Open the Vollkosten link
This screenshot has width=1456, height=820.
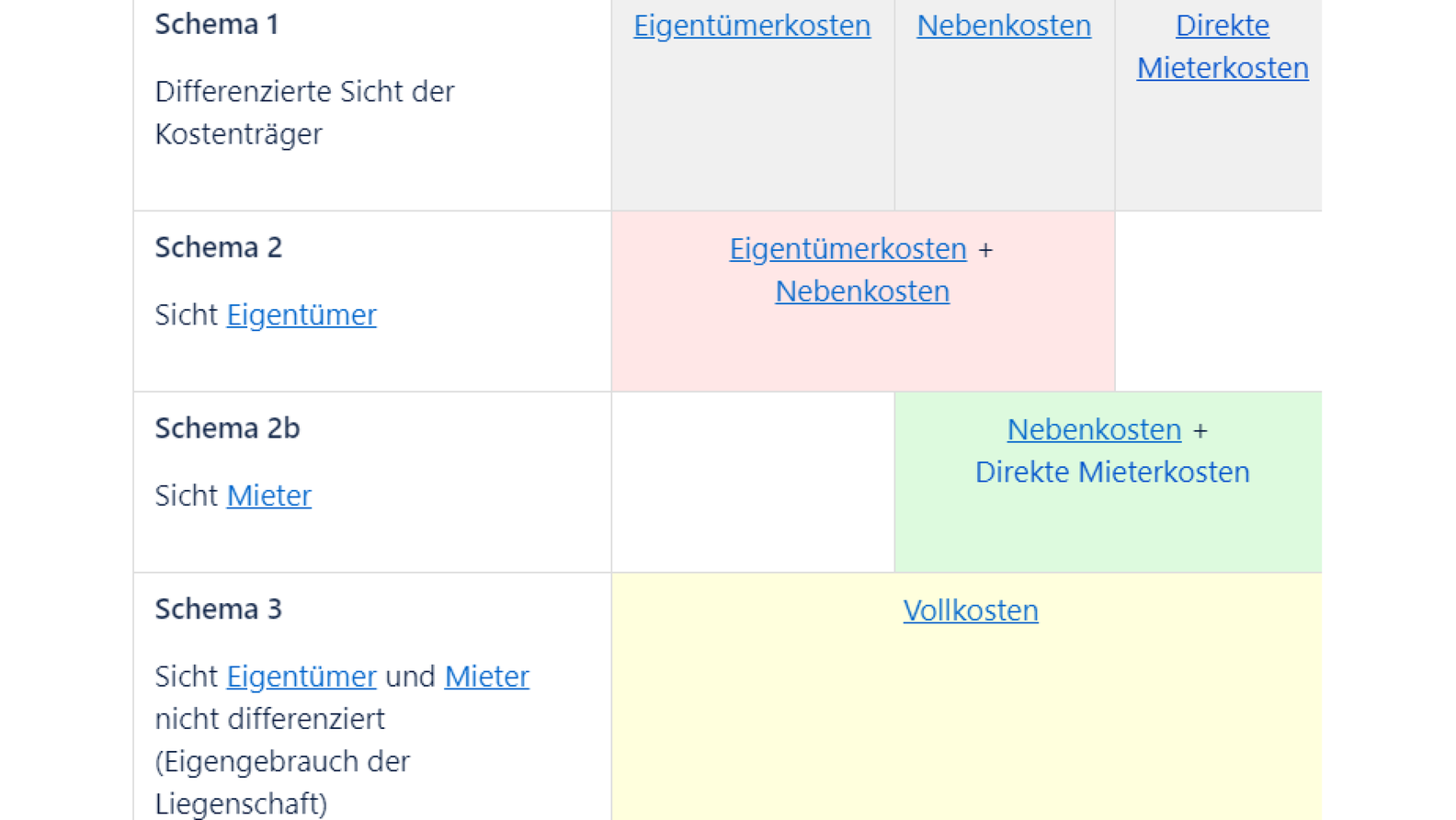971,611
